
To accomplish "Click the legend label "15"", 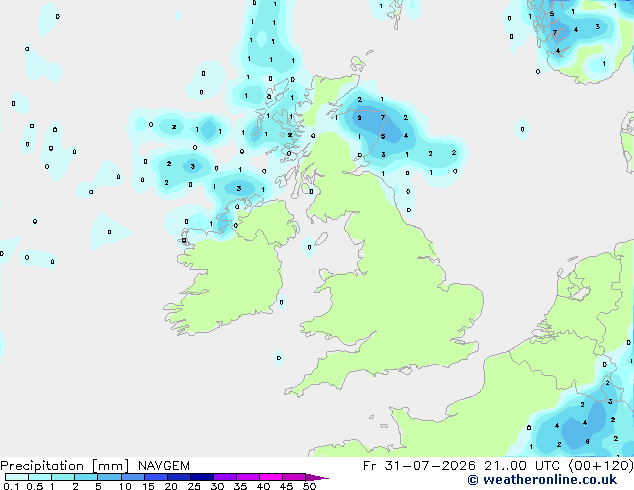I will 148,486.
